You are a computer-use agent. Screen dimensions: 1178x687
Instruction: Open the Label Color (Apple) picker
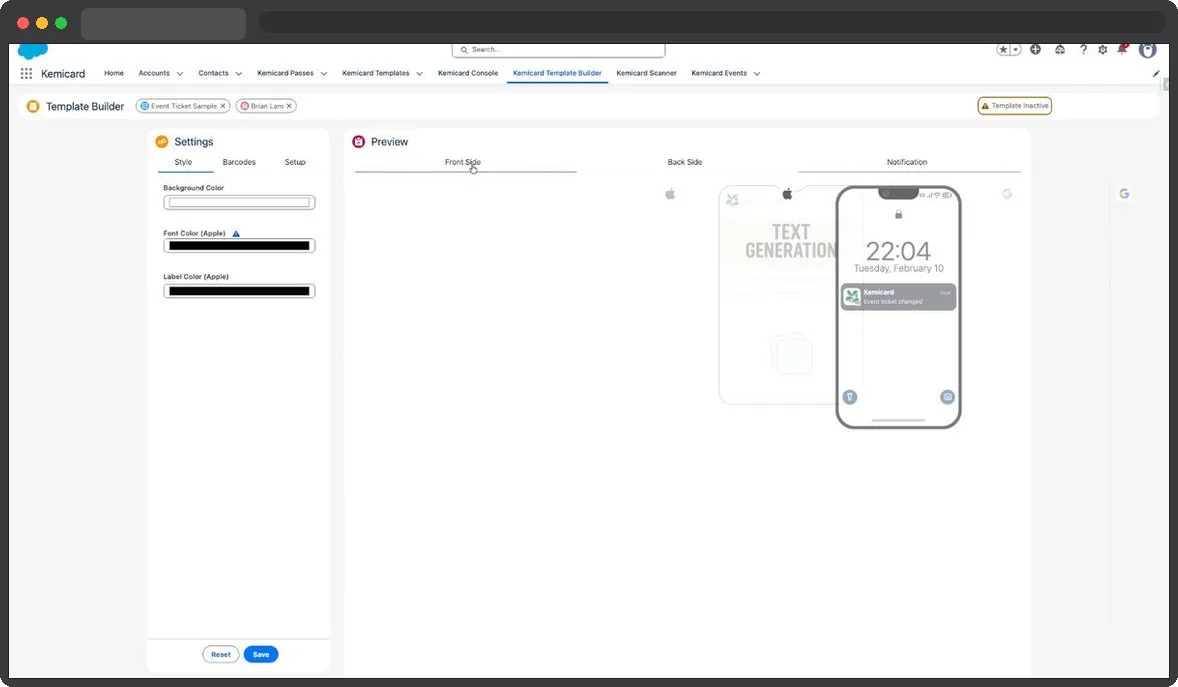click(x=239, y=292)
